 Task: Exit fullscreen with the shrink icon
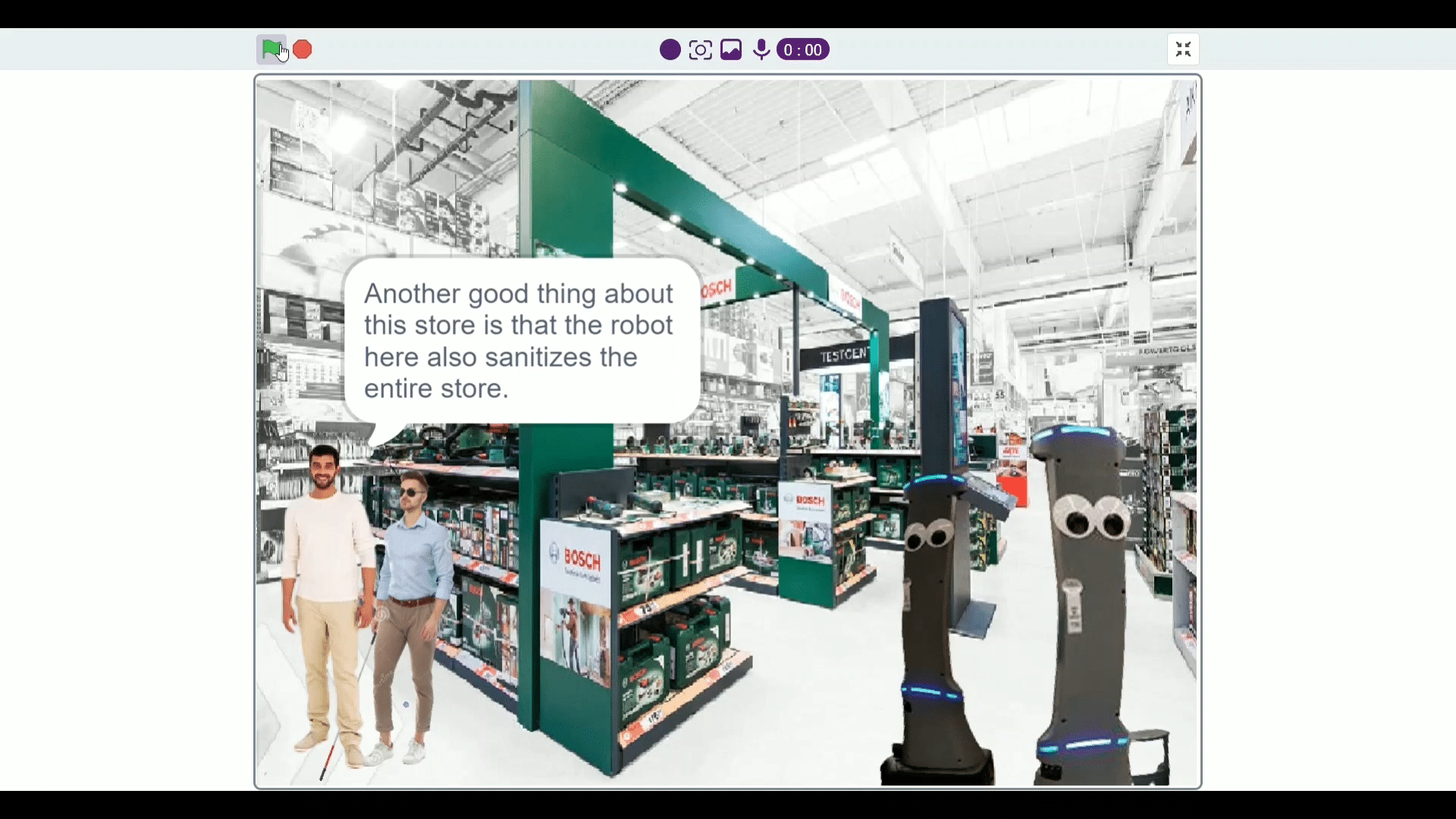(x=1183, y=49)
